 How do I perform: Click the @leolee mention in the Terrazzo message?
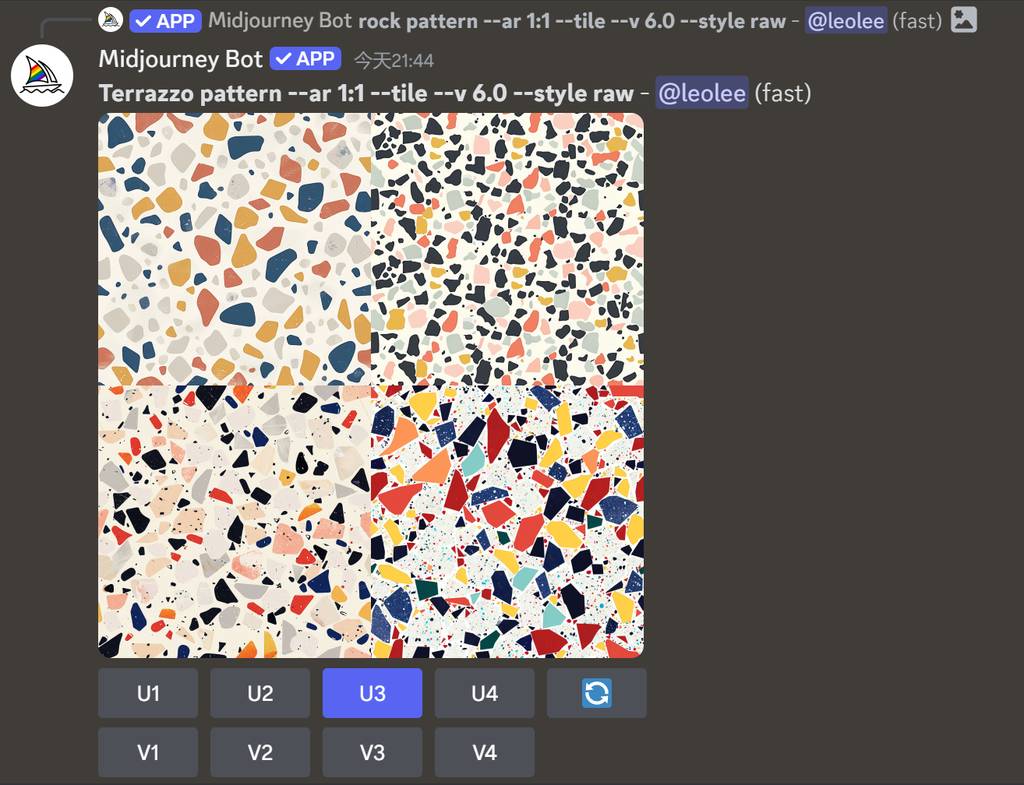702,93
